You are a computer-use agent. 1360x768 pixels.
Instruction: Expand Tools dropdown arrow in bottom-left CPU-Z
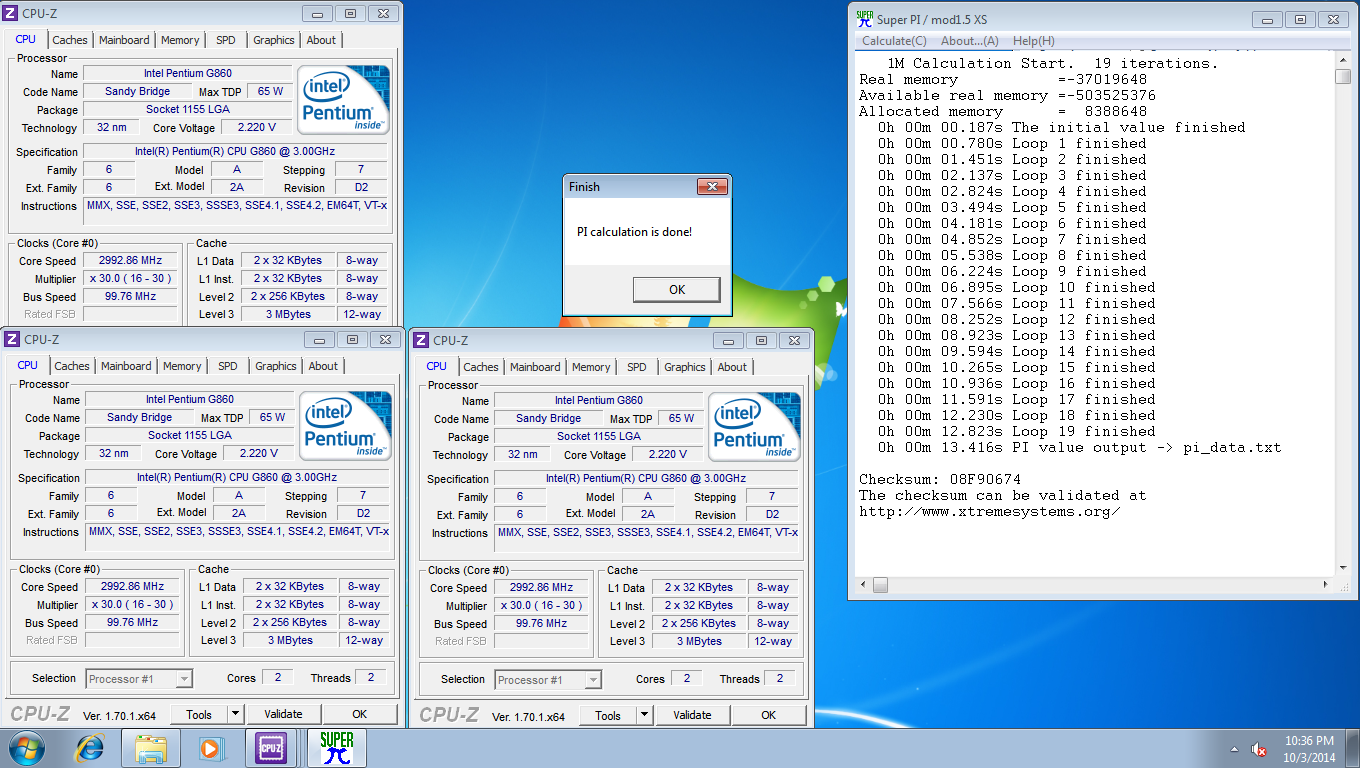[x=236, y=714]
